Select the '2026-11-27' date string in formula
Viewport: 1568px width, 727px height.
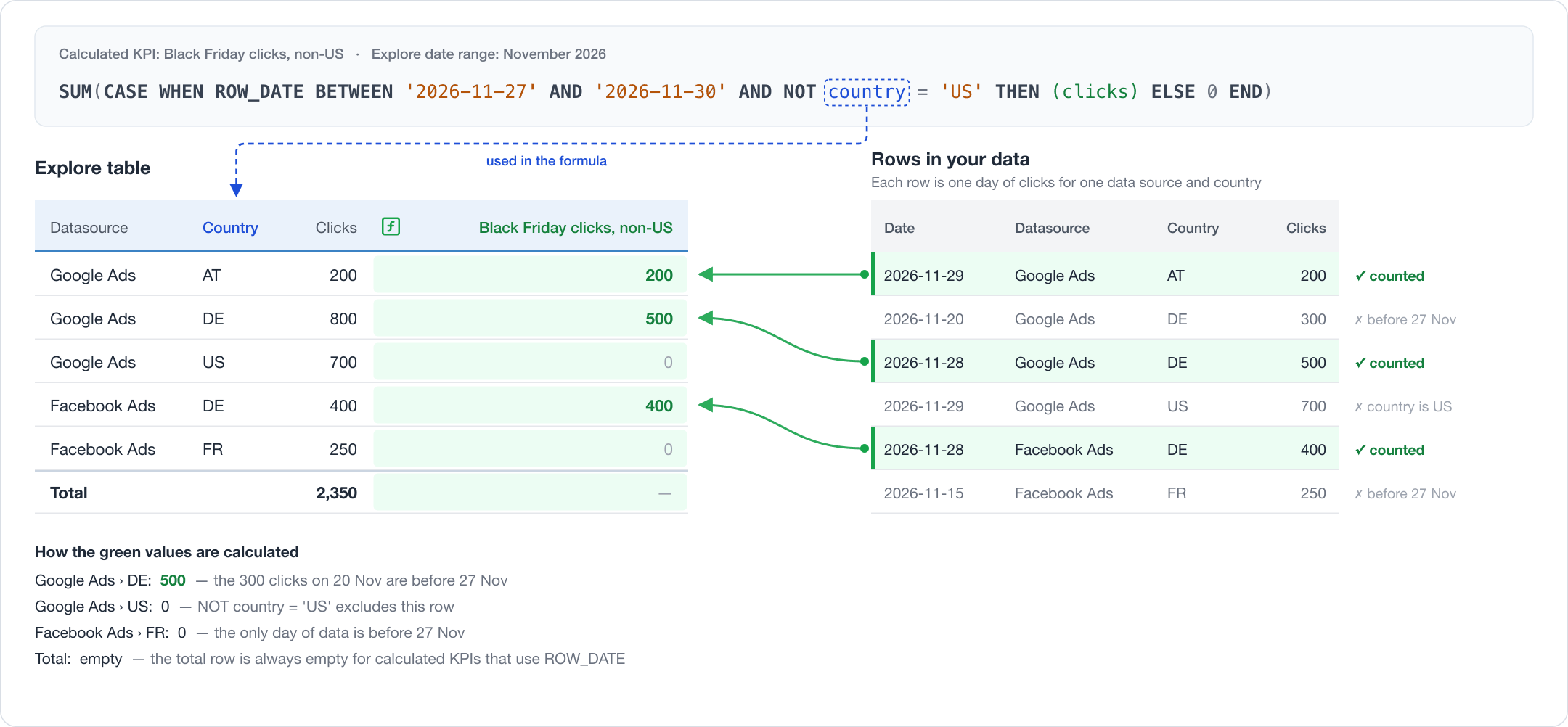click(x=470, y=92)
